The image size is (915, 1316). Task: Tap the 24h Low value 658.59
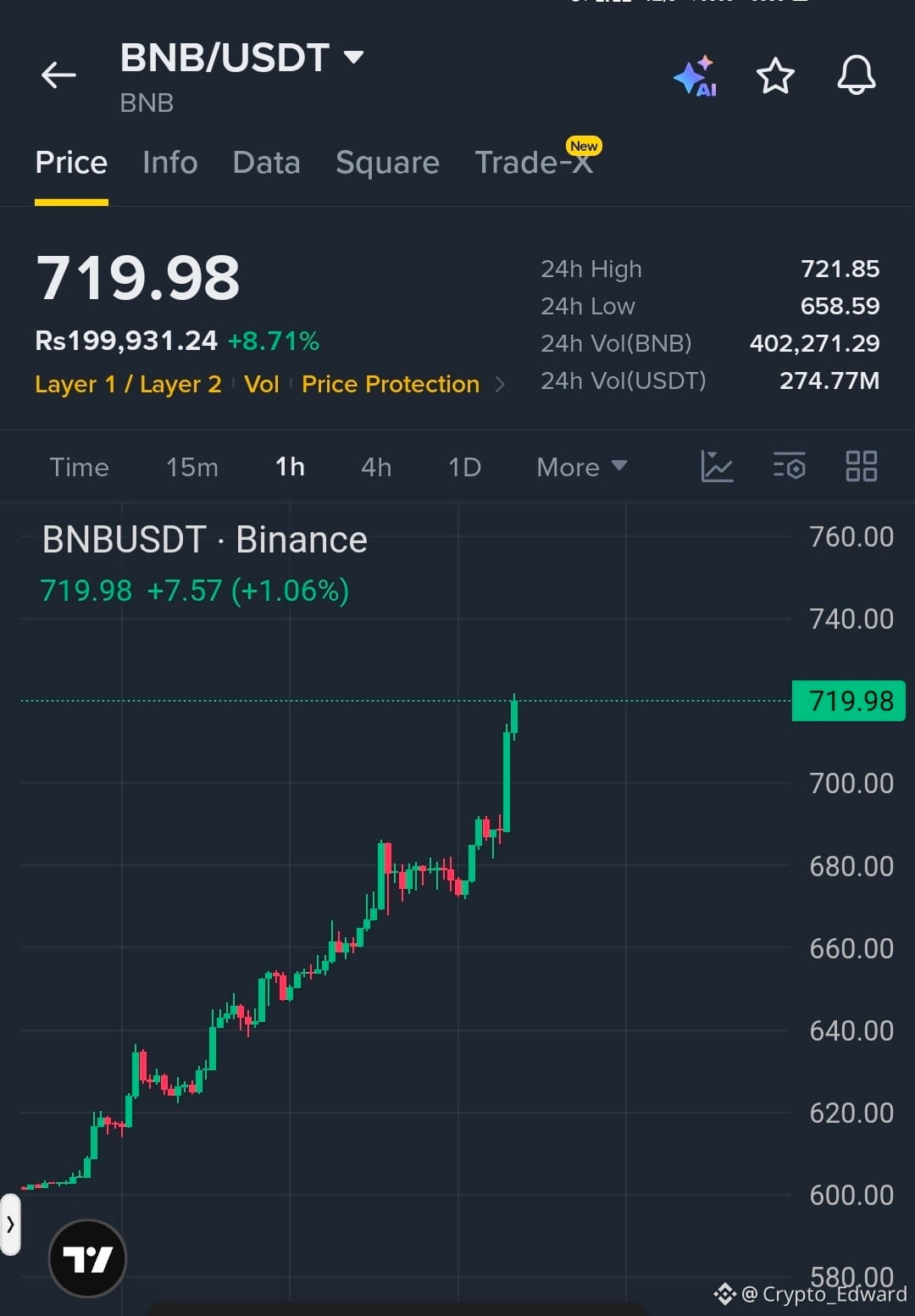pyautogui.click(x=840, y=306)
